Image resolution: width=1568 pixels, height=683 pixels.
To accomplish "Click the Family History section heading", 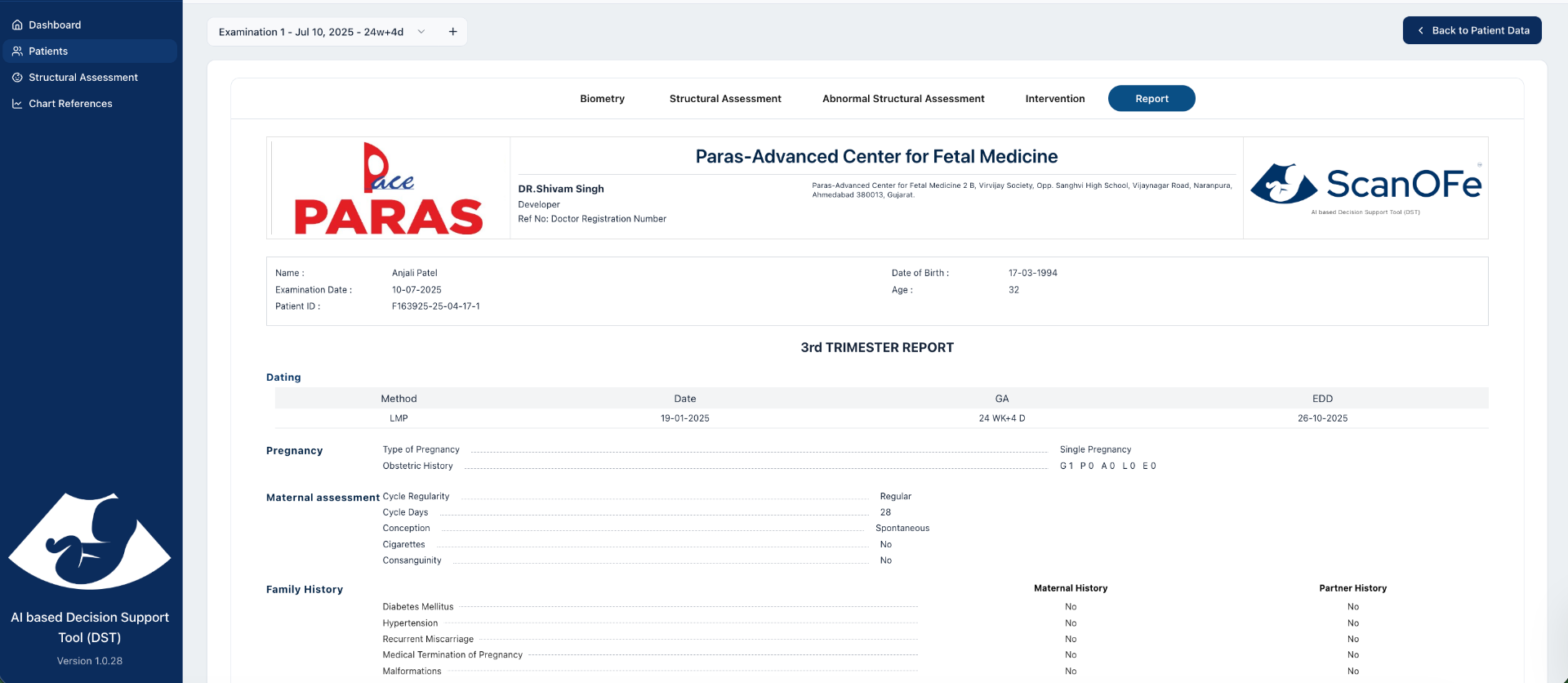I will coord(305,590).
